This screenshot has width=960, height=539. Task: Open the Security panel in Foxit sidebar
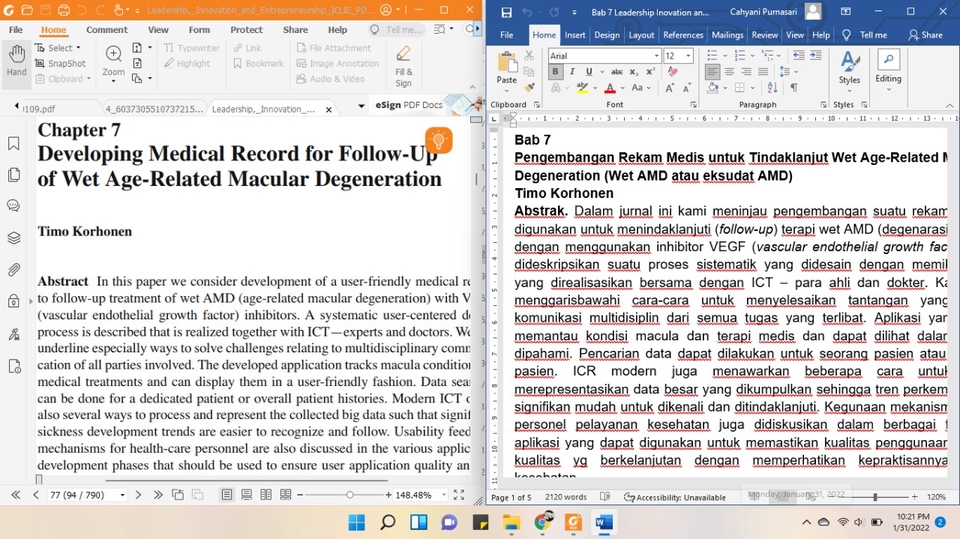[x=13, y=301]
